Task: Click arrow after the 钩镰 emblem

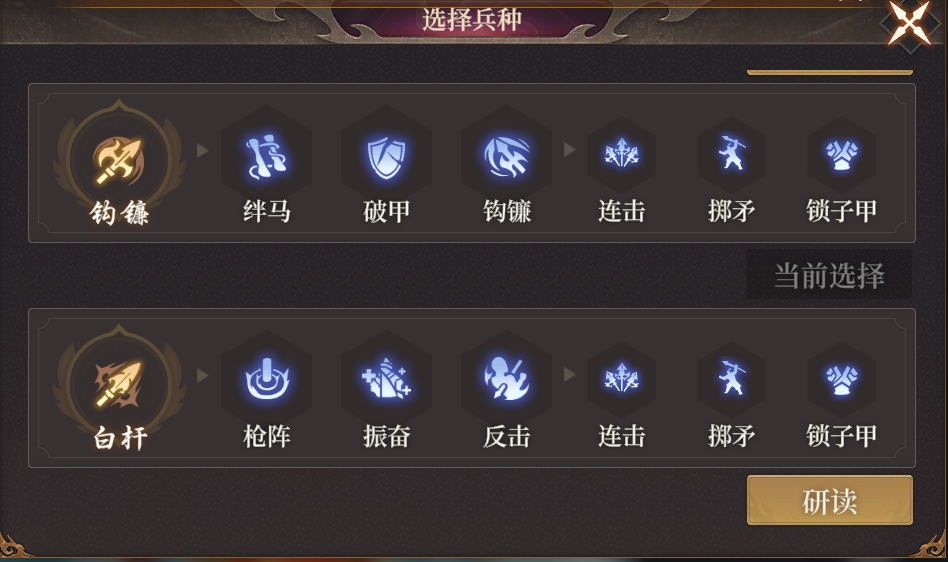Action: click(203, 150)
